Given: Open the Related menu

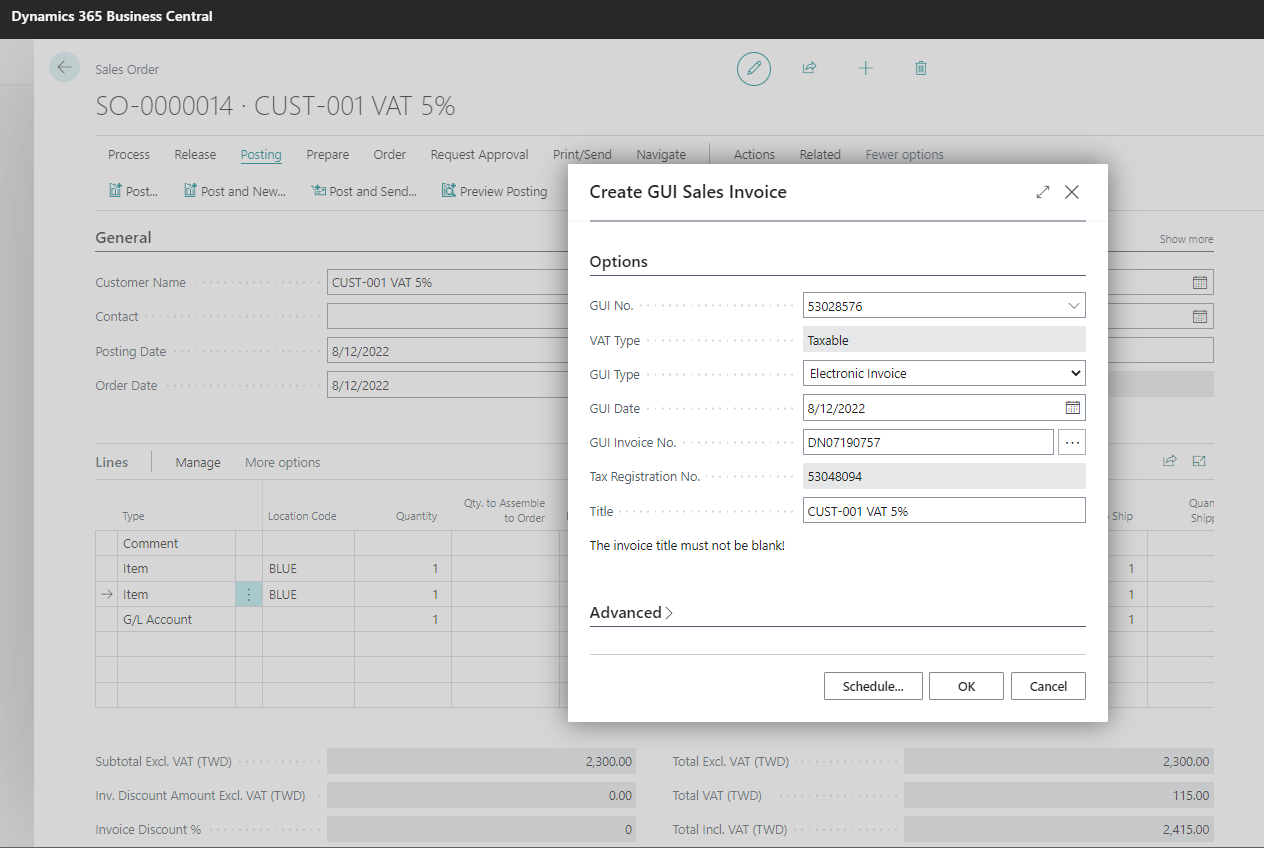Looking at the screenshot, I should pos(820,155).
